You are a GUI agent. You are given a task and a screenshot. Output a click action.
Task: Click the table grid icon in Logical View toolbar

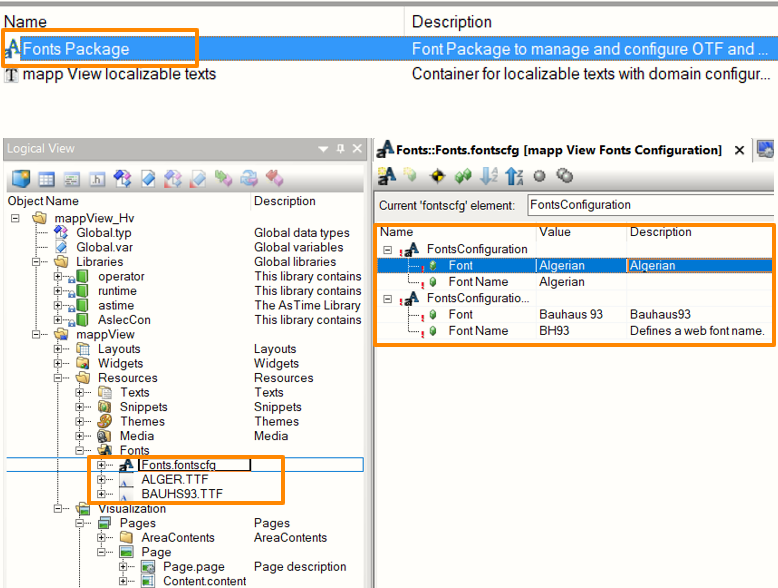pos(47,179)
